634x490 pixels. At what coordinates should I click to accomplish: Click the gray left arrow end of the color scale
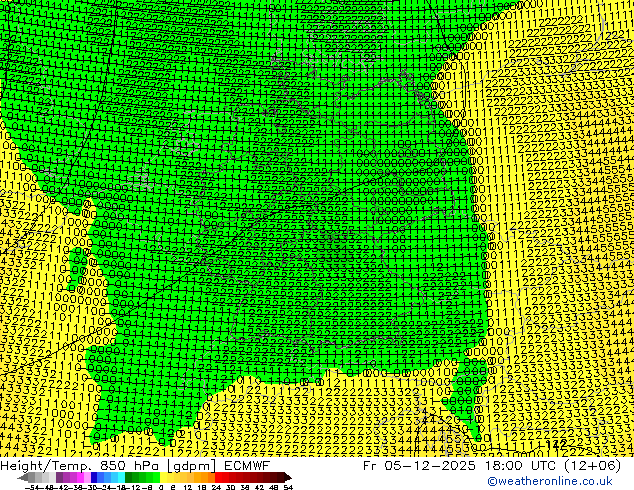point(22,478)
